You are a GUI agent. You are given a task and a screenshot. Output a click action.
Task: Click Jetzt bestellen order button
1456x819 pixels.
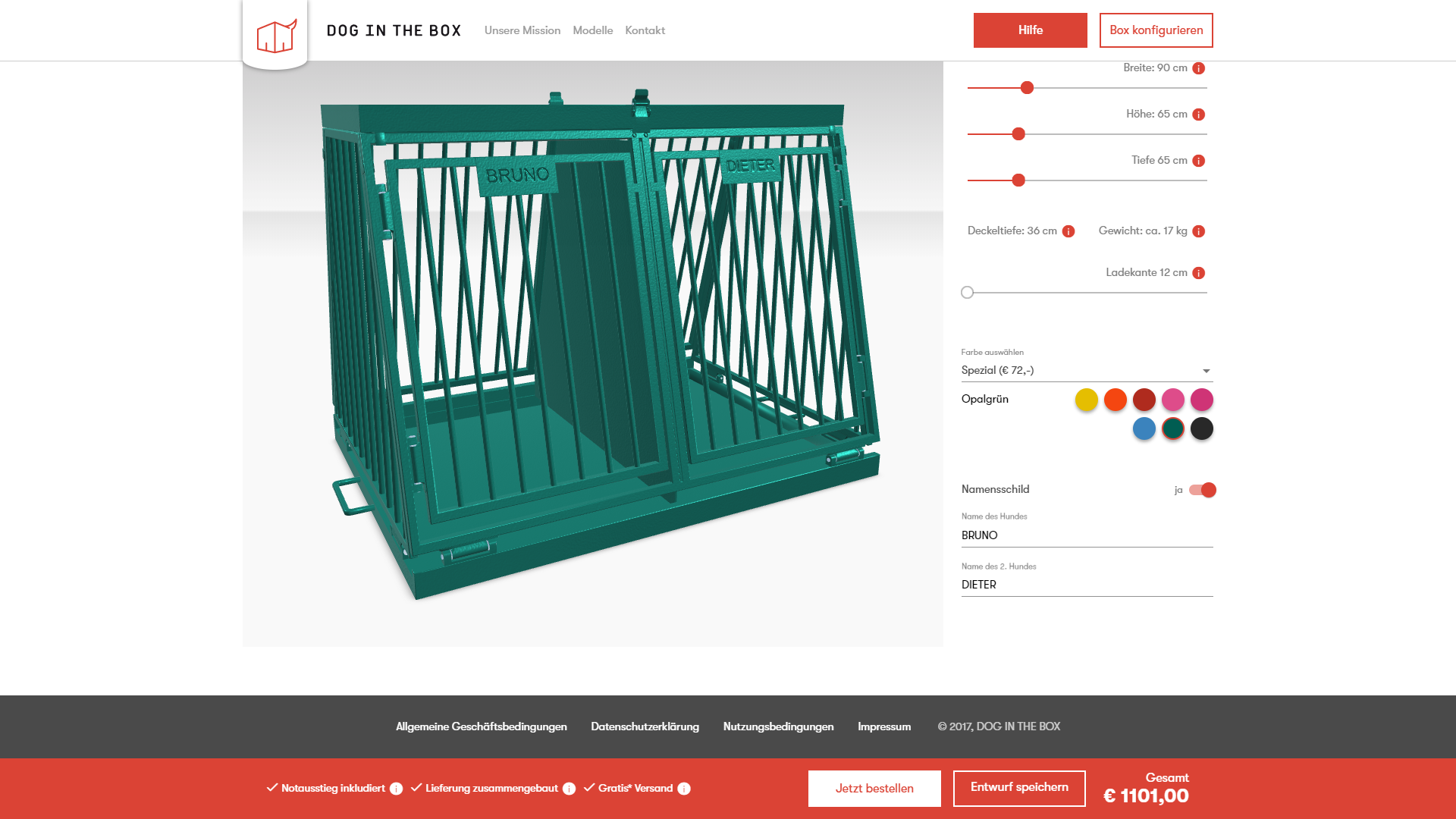pos(875,789)
